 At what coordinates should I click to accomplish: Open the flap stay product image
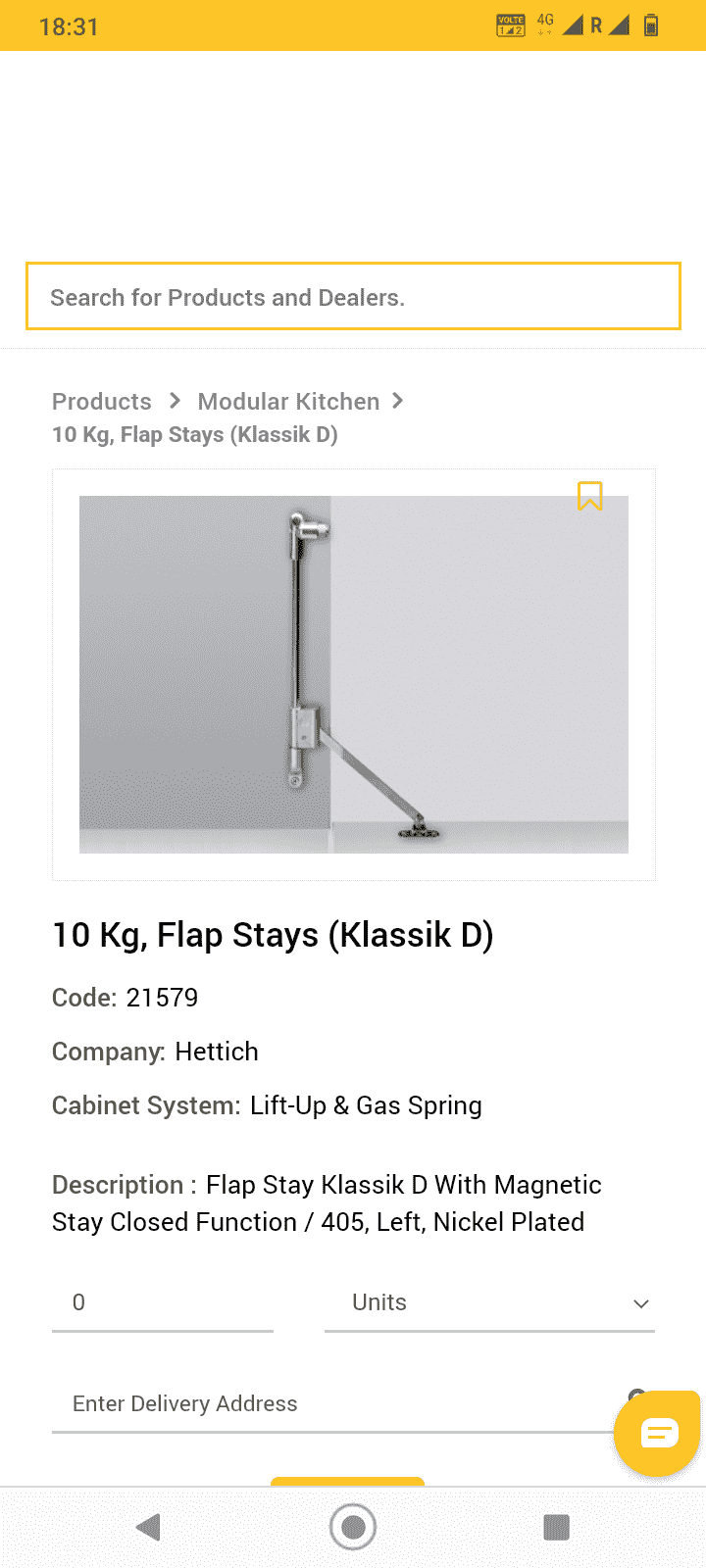[353, 674]
